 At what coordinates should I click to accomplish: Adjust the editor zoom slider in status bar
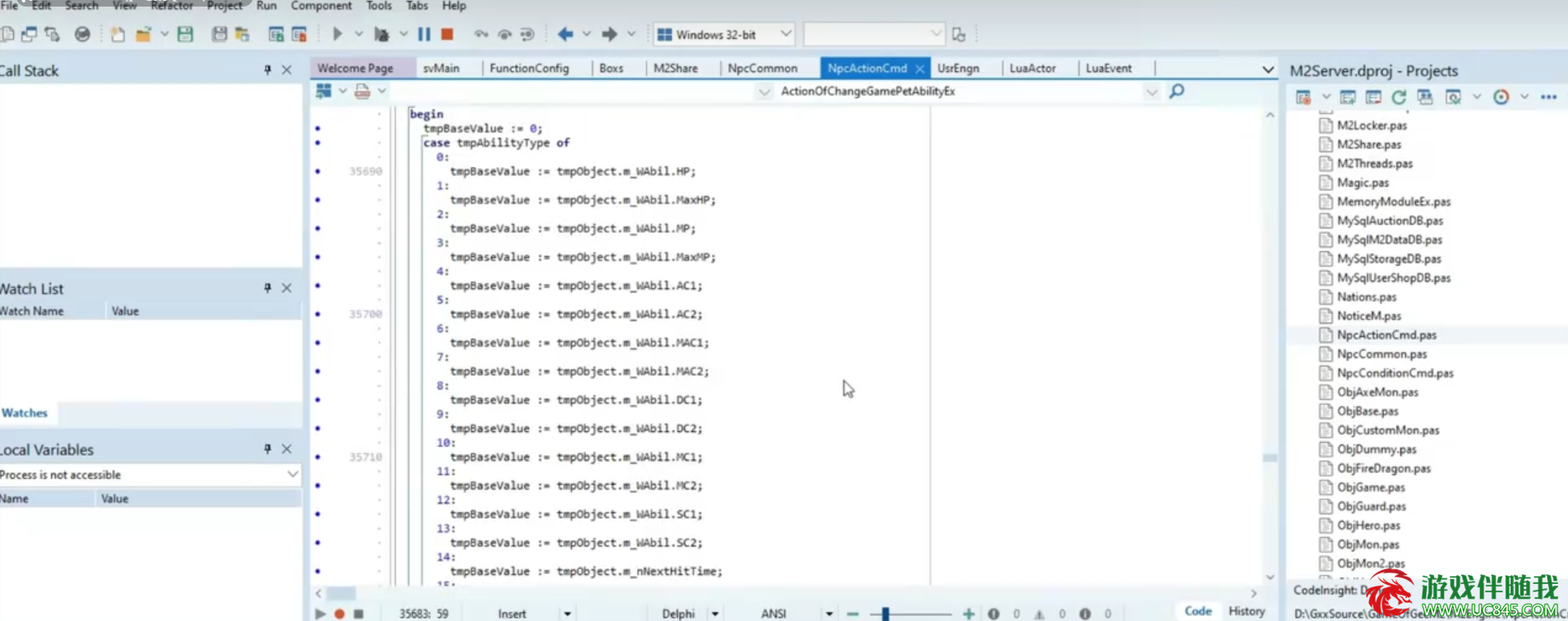coord(885,614)
